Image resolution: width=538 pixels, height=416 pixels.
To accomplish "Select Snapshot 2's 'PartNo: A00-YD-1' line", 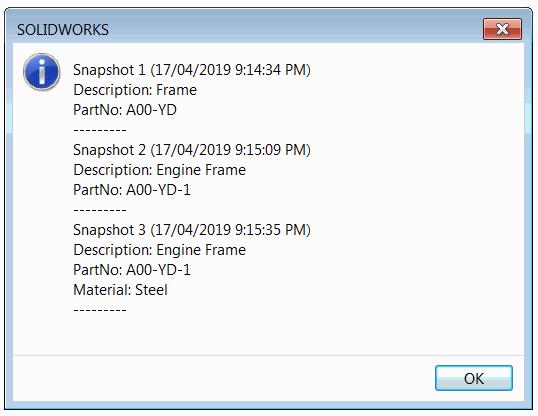I will point(132,190).
